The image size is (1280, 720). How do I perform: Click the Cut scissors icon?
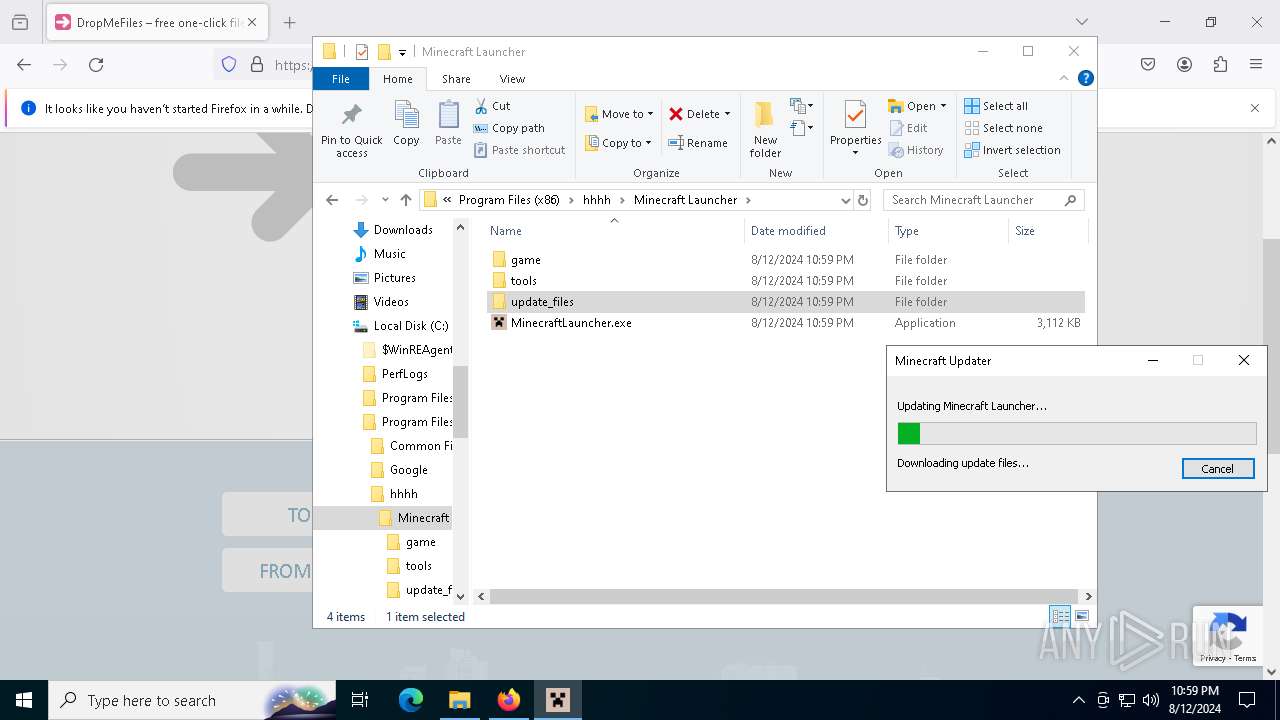pyautogui.click(x=481, y=106)
